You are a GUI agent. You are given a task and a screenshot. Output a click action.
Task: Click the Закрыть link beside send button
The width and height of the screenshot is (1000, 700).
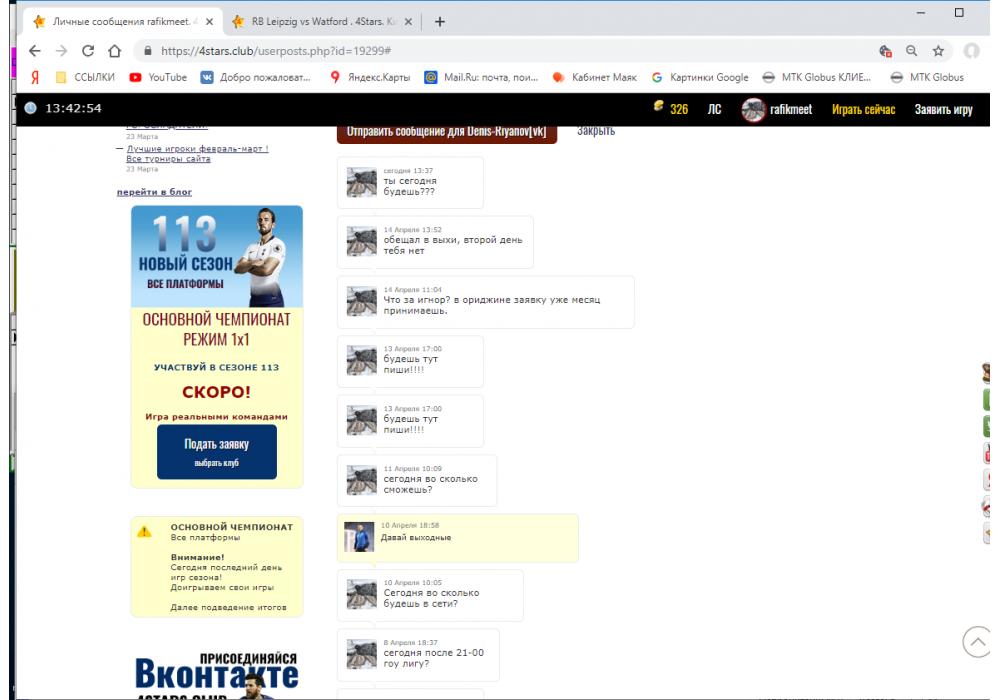[x=595, y=131]
